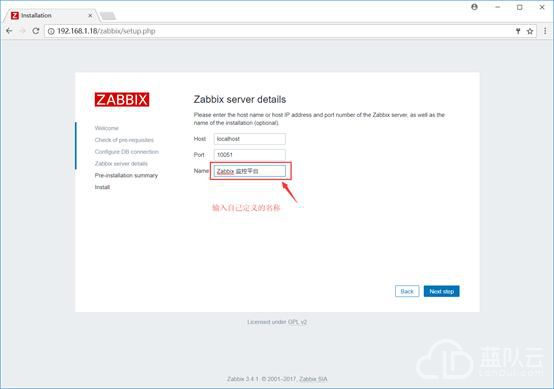Close the Installation tab
This screenshot has width=554, height=389.
coord(90,16)
